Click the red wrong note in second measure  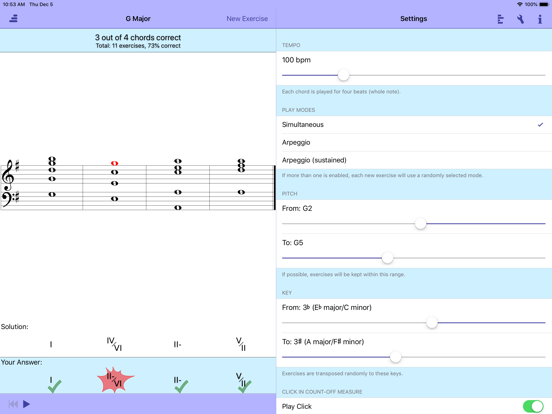114,163
